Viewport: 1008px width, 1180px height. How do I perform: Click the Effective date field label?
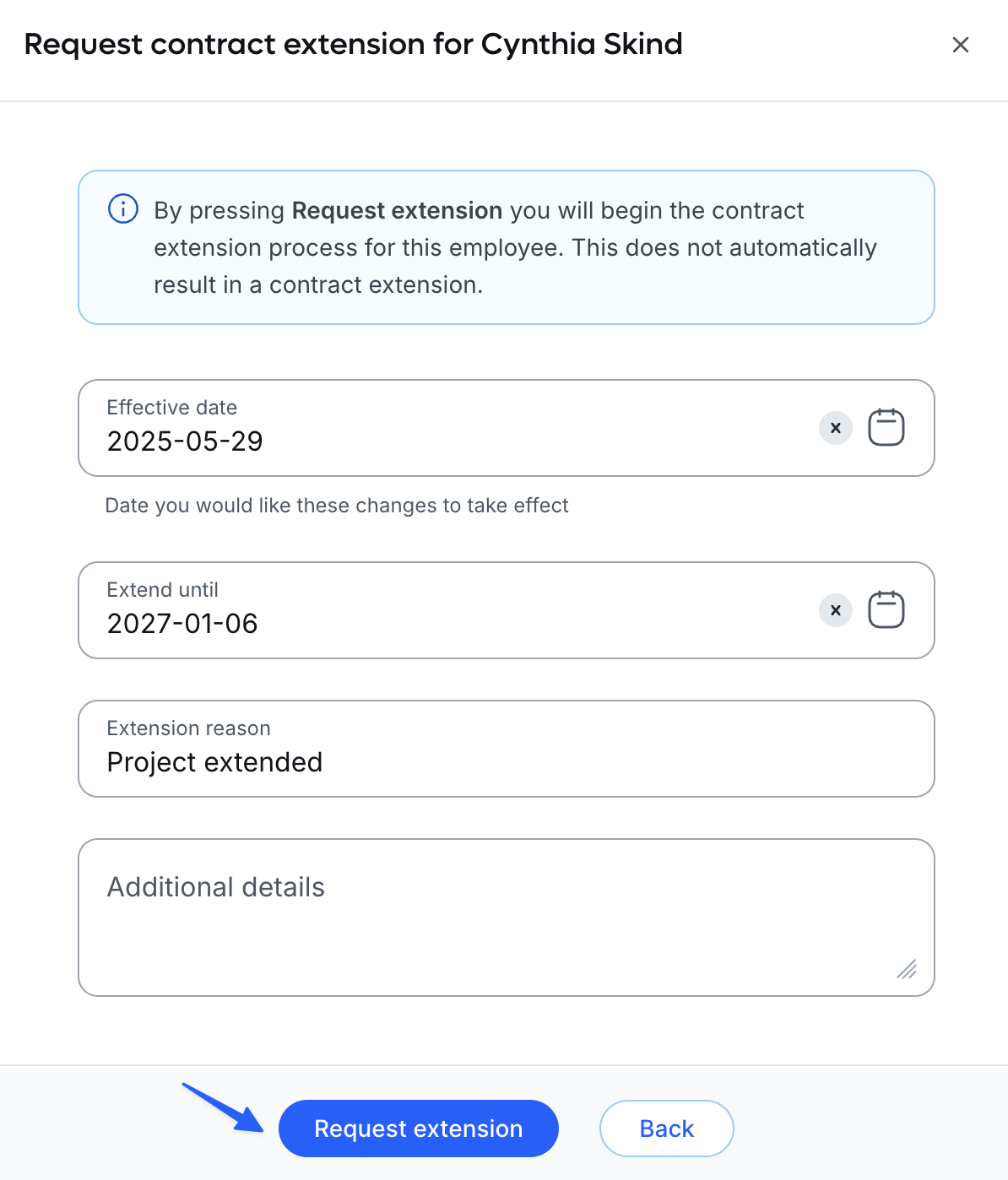tap(172, 408)
